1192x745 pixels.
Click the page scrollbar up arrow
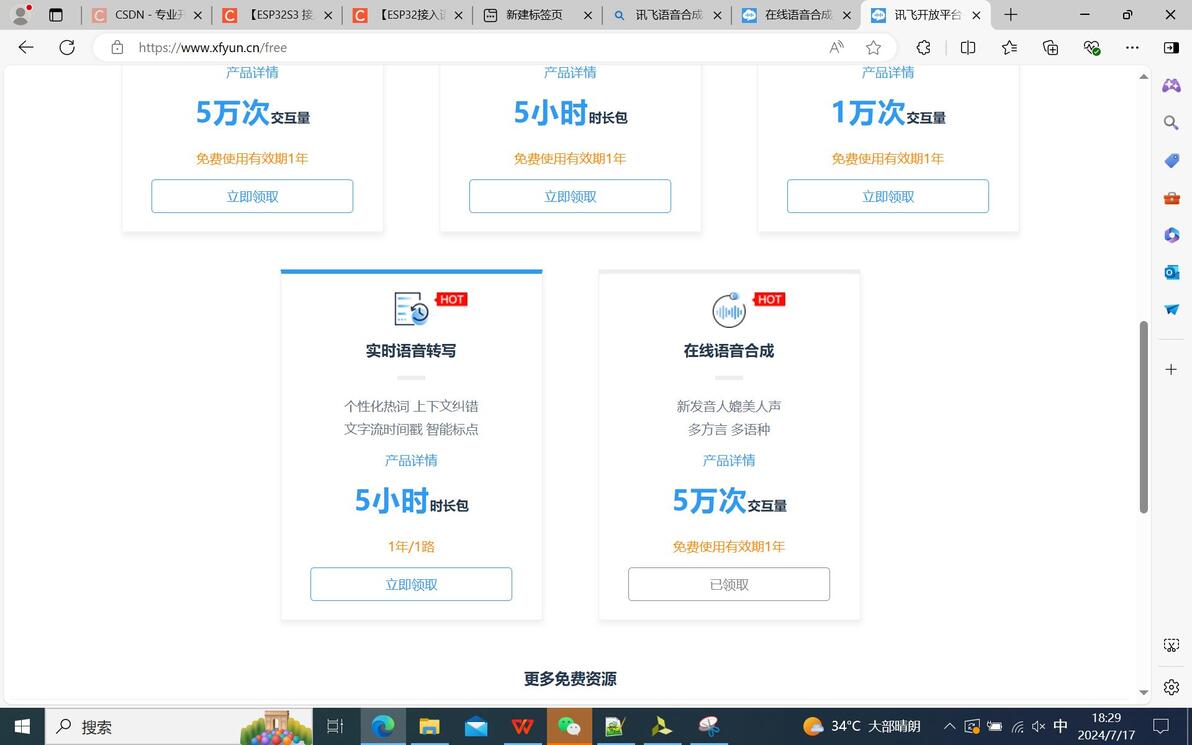pos(1143,76)
